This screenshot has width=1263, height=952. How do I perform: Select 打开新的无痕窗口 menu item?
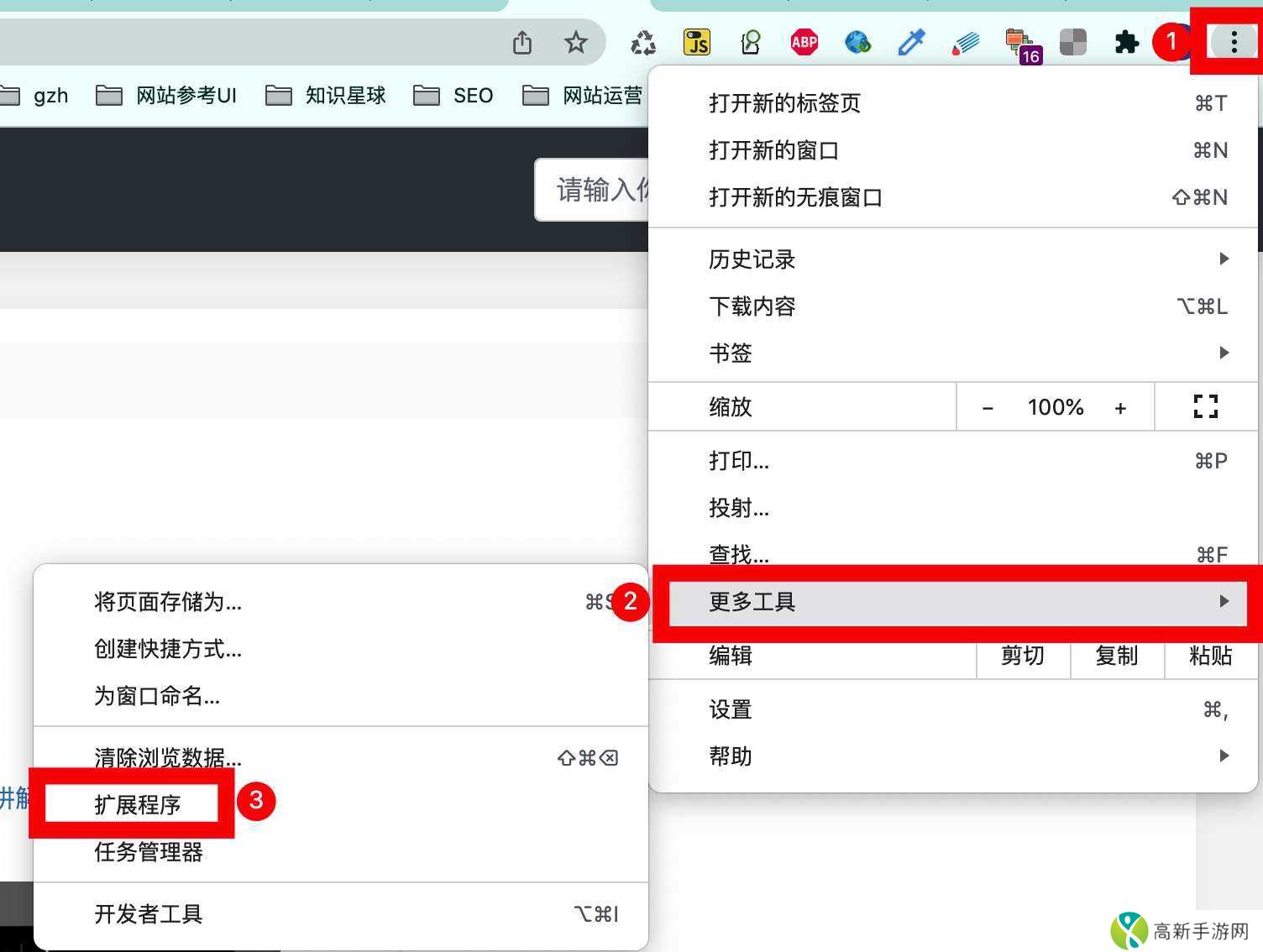click(795, 197)
